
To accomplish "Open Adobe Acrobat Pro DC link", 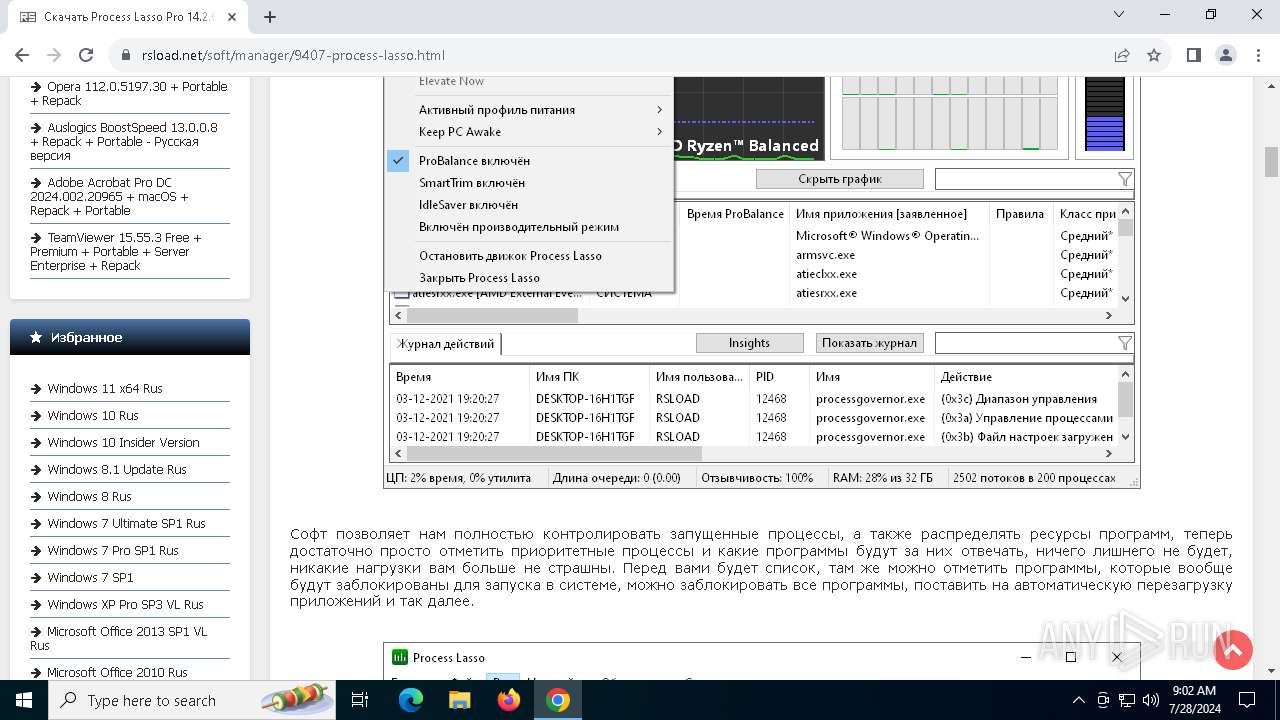I will [x=109, y=197].
